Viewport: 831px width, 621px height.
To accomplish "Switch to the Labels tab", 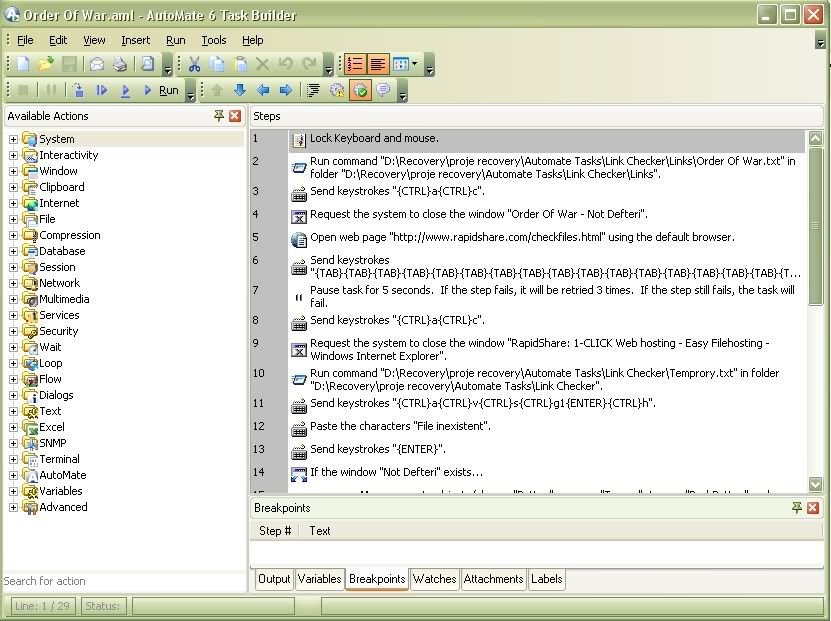I will (x=546, y=579).
